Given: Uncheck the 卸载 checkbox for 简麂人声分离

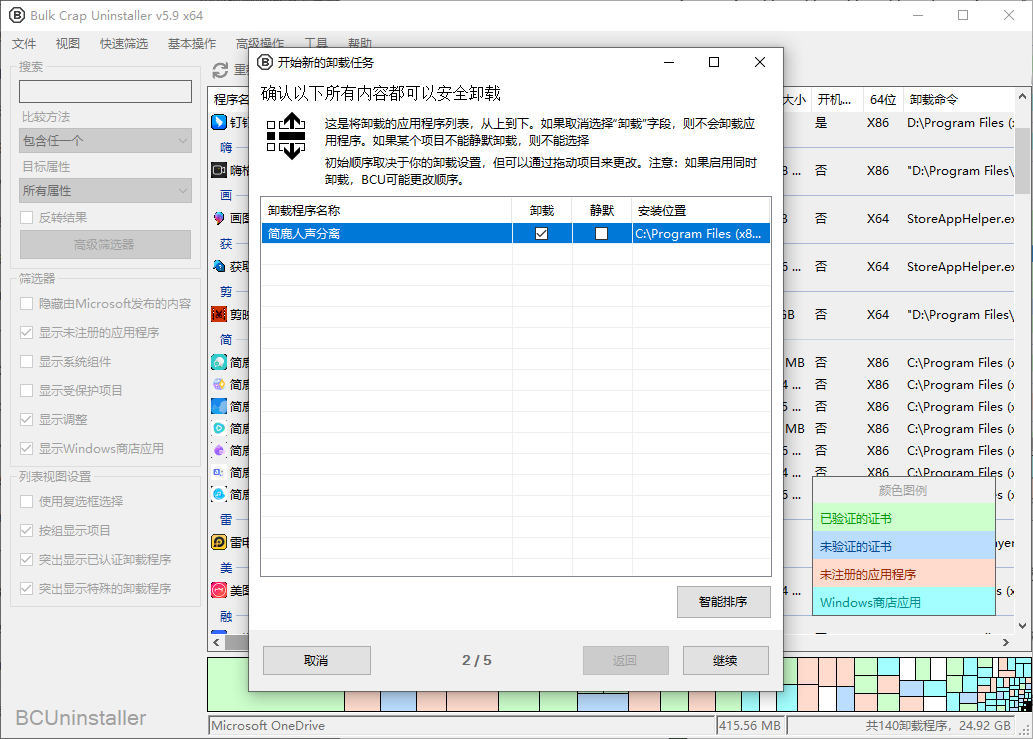Looking at the screenshot, I should 542,232.
